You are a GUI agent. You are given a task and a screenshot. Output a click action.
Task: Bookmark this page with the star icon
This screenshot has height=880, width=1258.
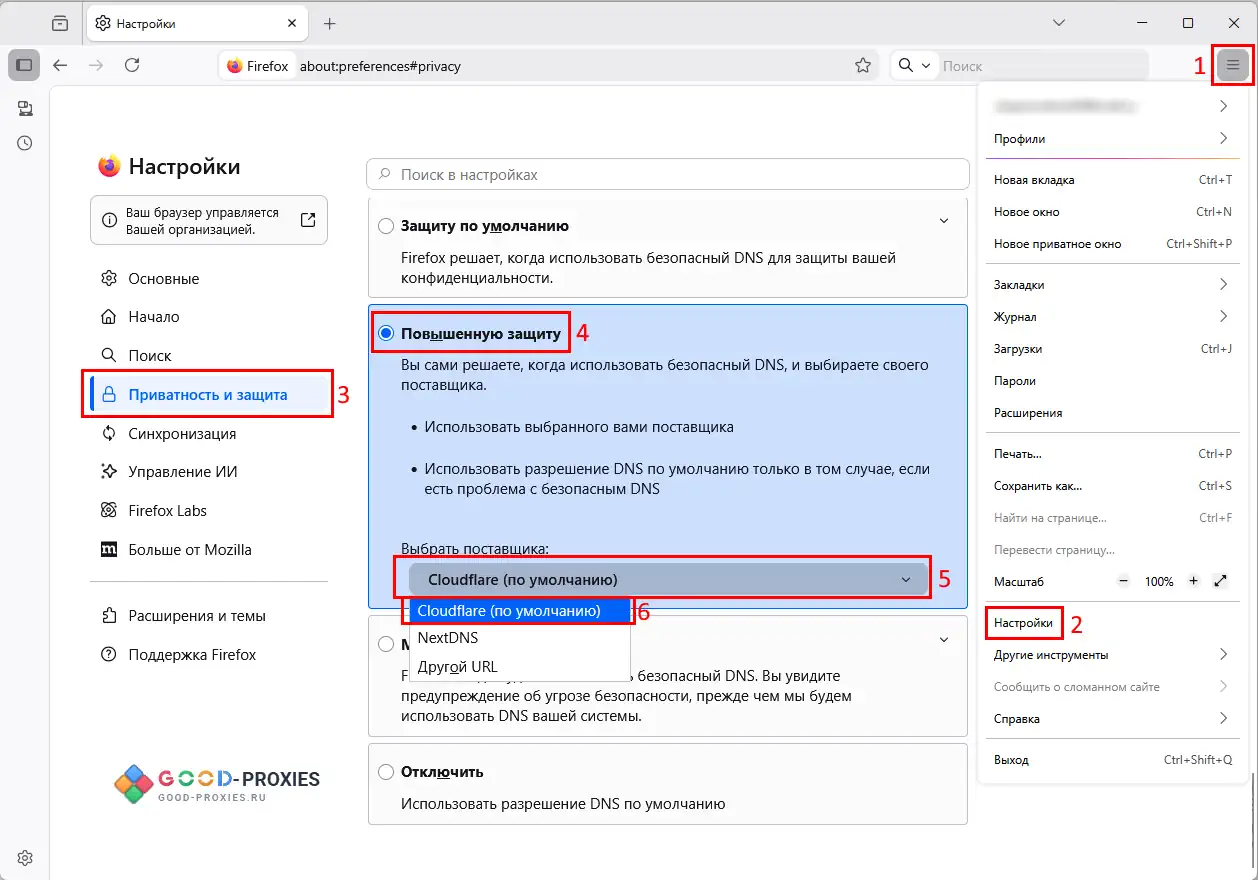pyautogui.click(x=863, y=66)
